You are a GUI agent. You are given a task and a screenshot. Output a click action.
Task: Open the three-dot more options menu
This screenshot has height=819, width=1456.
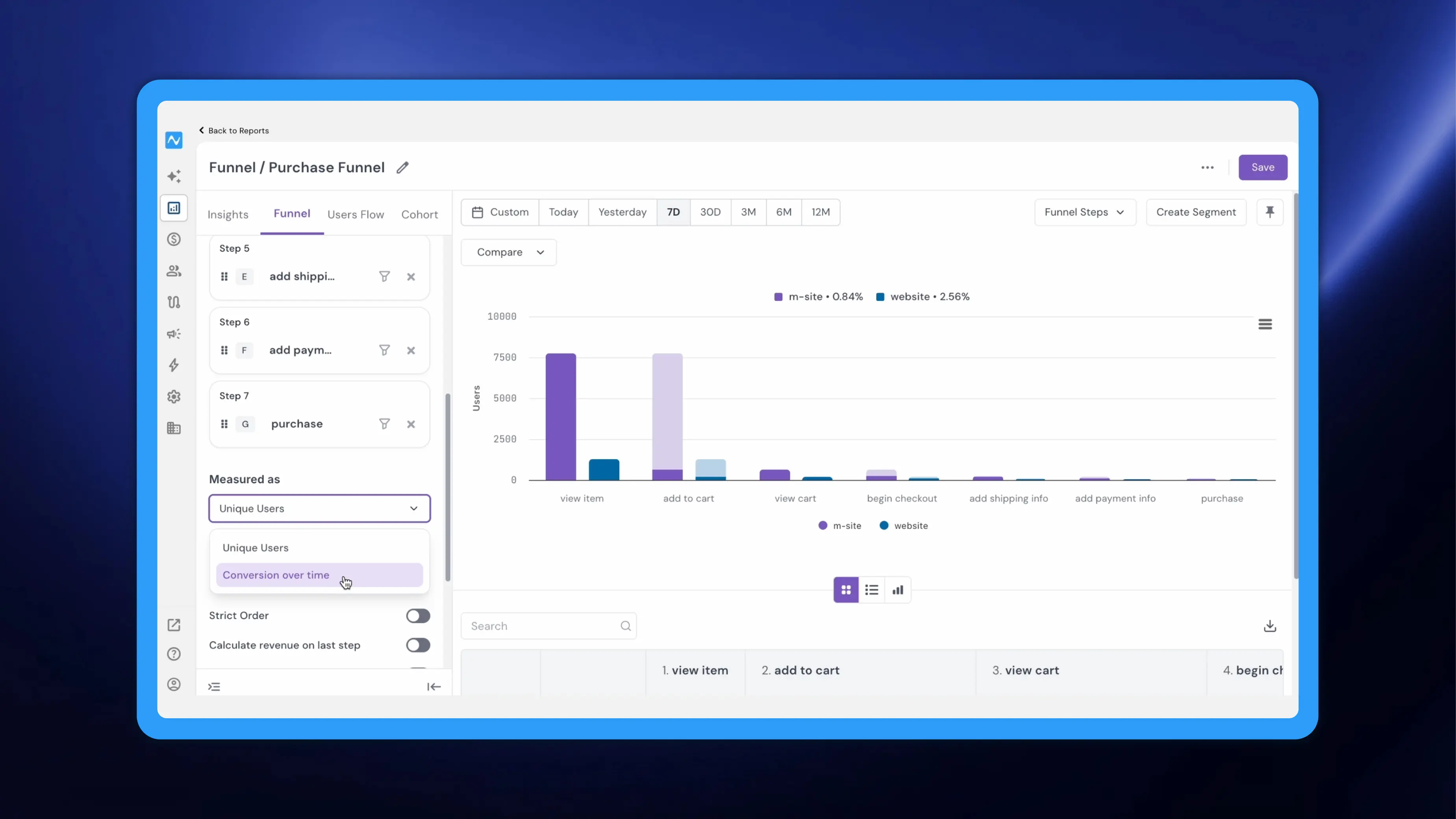tap(1207, 167)
